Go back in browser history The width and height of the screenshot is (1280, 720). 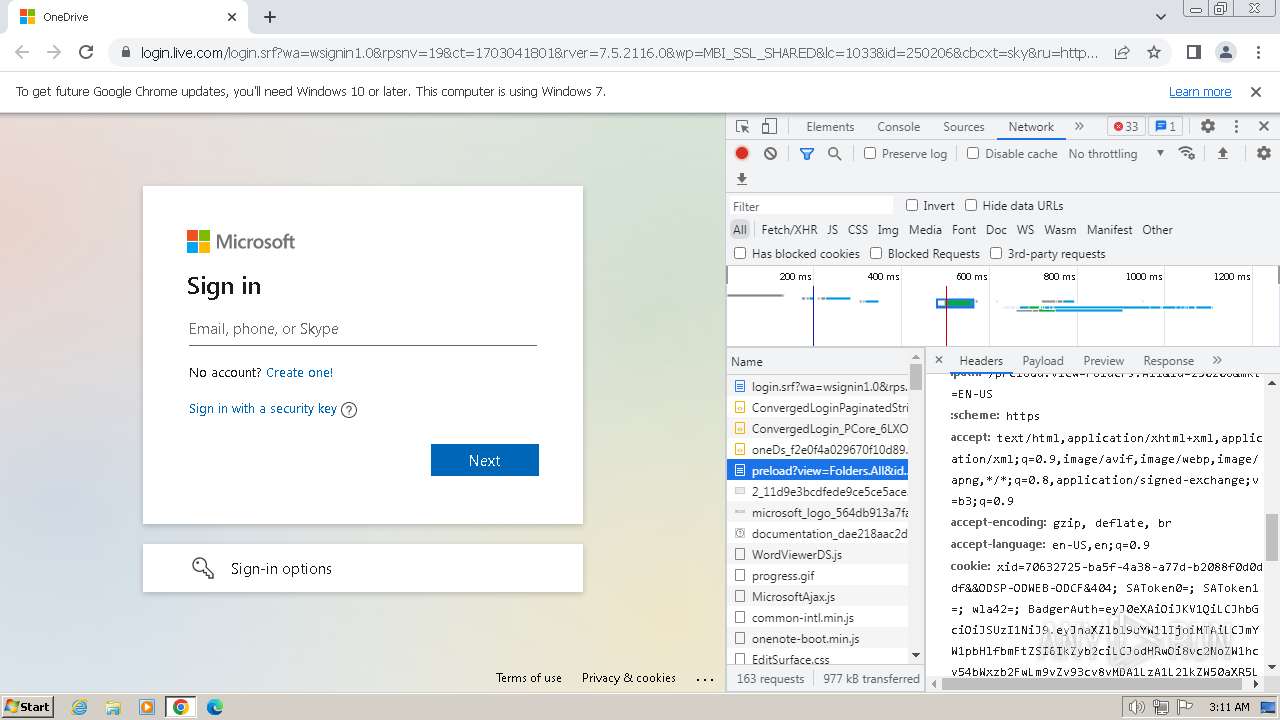[x=22, y=52]
